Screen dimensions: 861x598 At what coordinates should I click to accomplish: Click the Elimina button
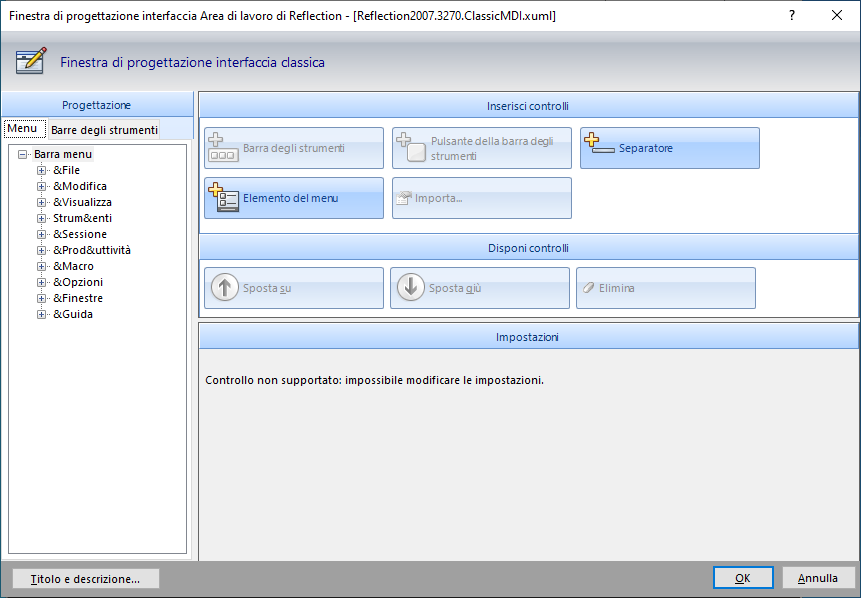coord(666,288)
